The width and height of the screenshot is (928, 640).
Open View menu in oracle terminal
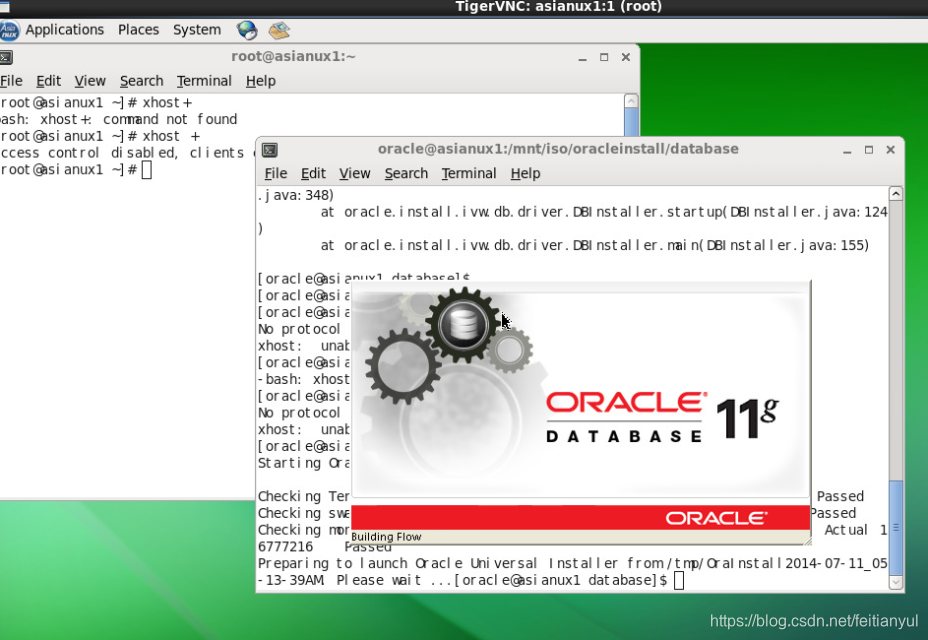click(355, 173)
